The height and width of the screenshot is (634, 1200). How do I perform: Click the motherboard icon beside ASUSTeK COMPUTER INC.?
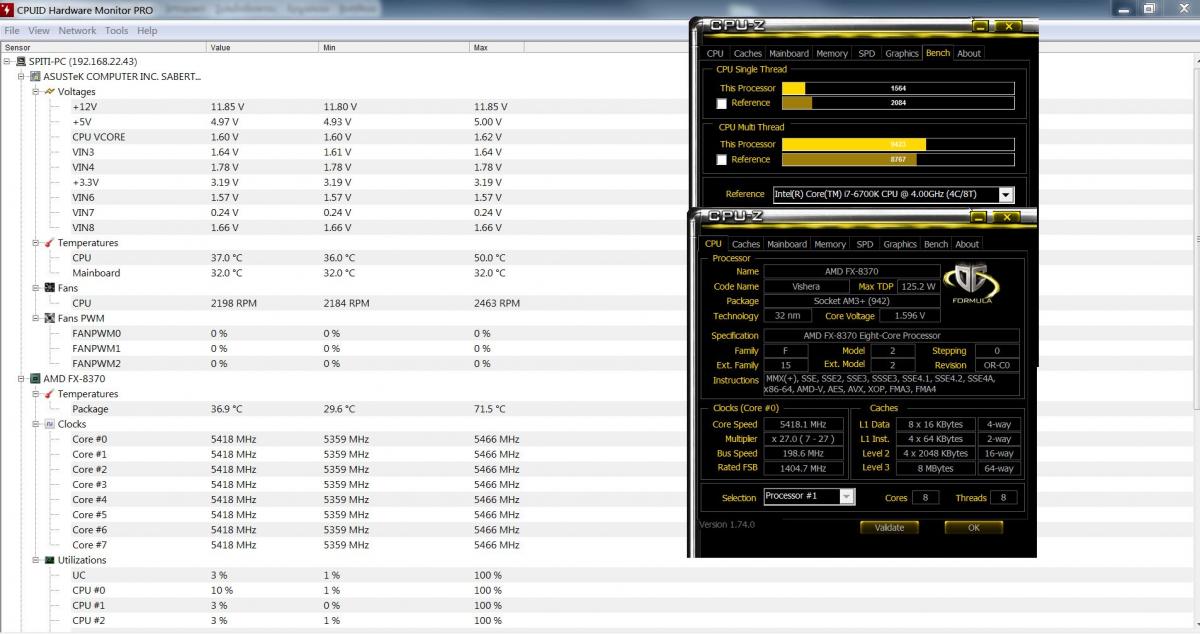35,76
